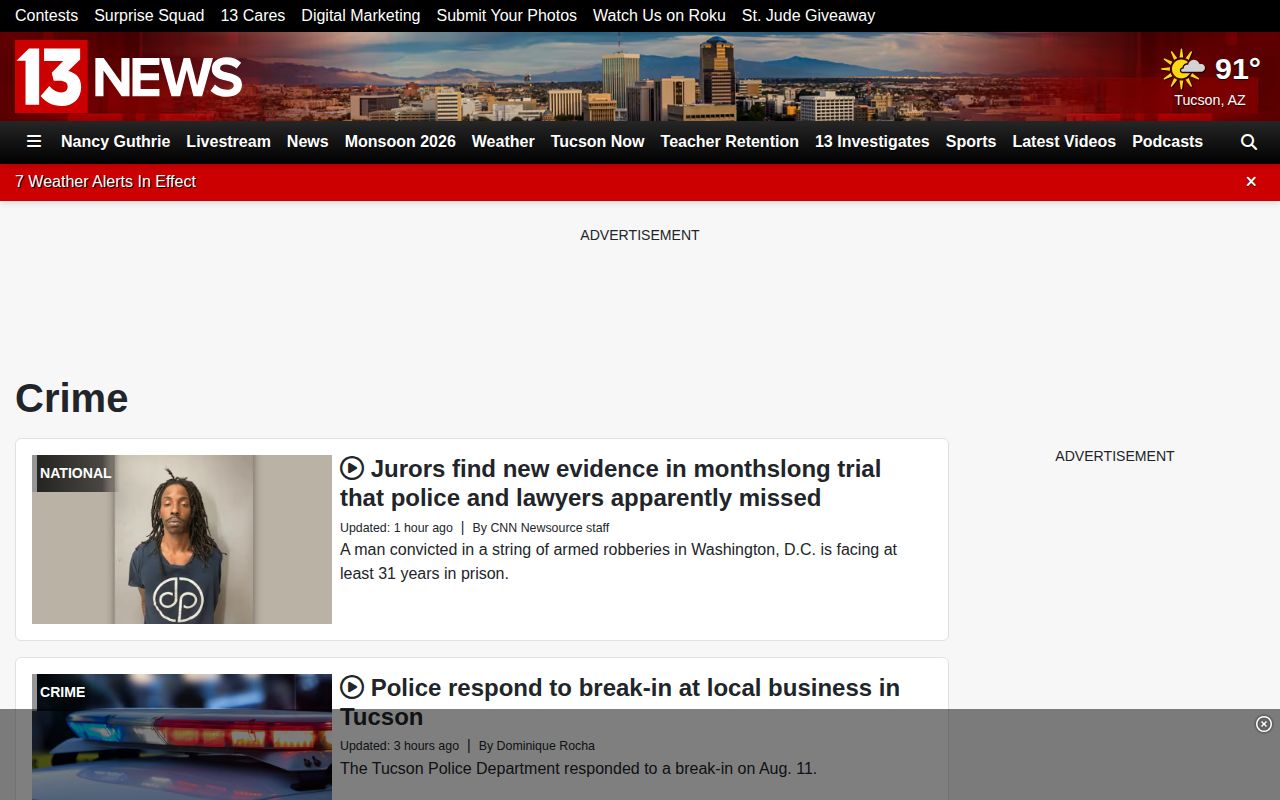This screenshot has width=1280, height=800.
Task: Open Police respond to break-in headline
Action: pyautogui.click(x=620, y=702)
